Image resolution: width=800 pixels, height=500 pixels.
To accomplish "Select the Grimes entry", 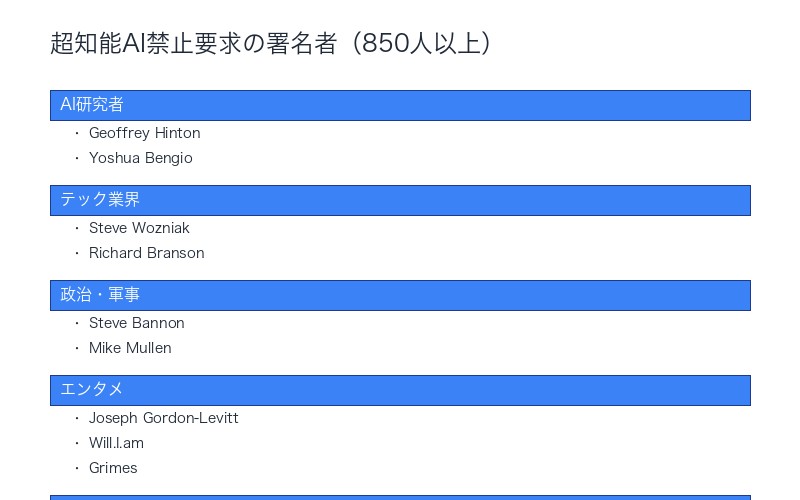I will tap(113, 468).
